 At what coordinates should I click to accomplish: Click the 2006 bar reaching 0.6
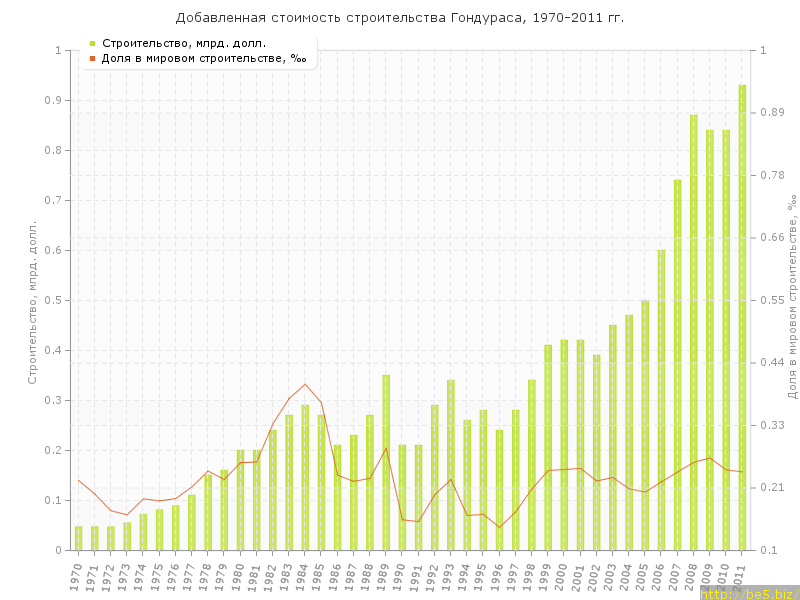[x=661, y=400]
